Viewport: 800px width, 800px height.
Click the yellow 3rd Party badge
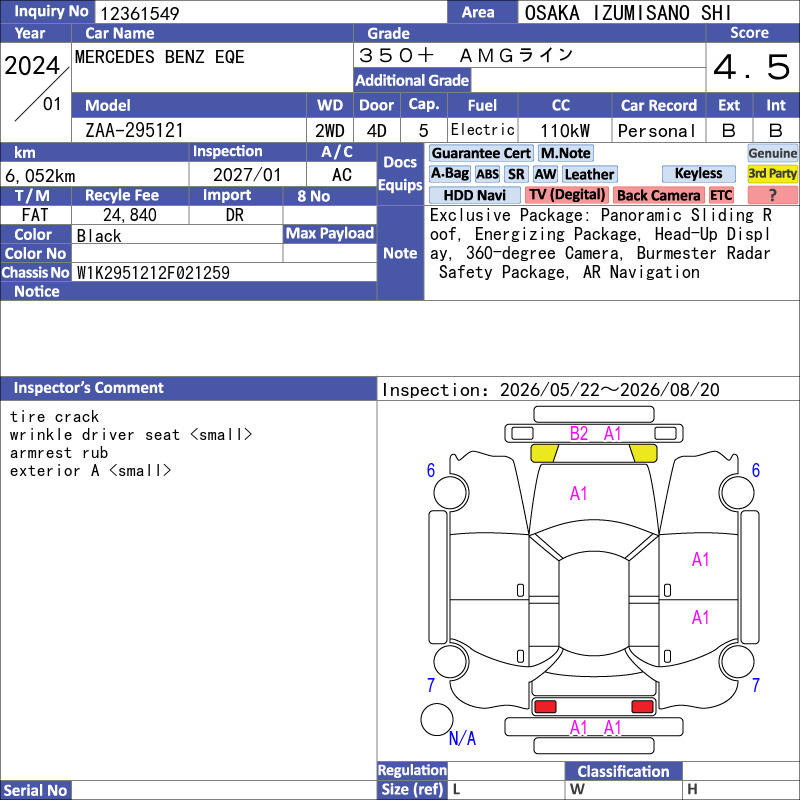[x=772, y=174]
